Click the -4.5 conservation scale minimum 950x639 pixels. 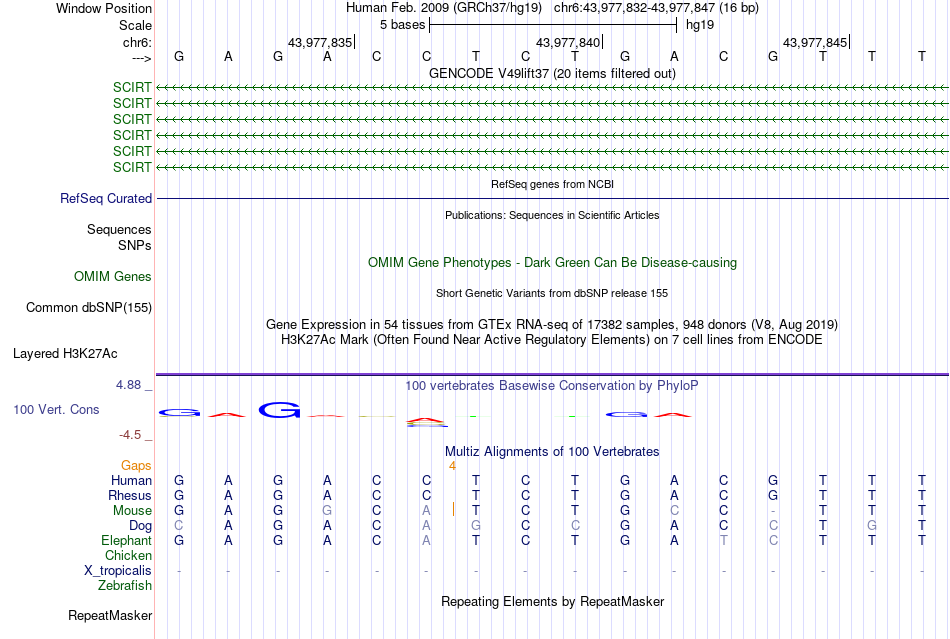click(130, 435)
